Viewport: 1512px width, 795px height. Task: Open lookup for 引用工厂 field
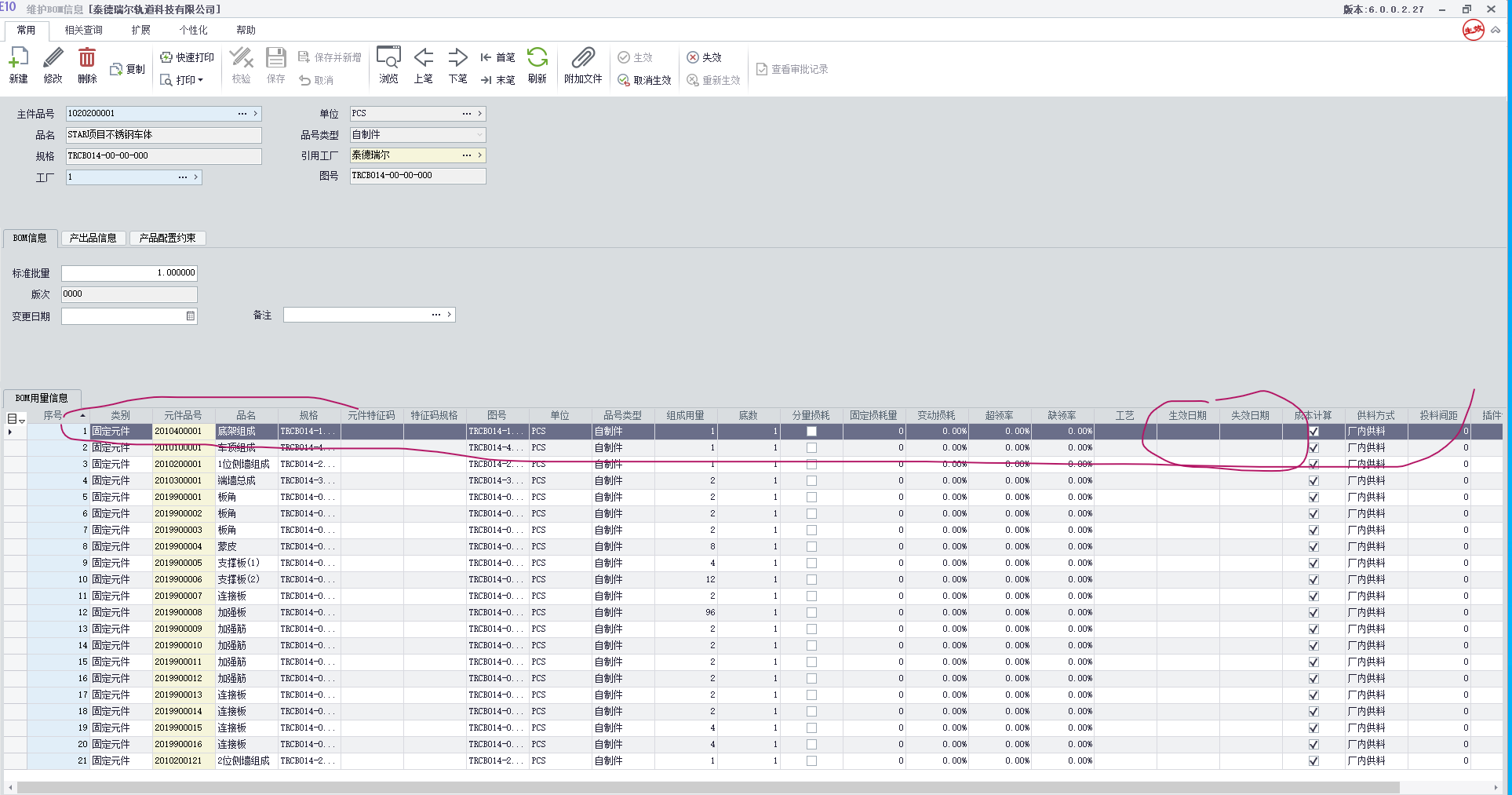click(467, 155)
